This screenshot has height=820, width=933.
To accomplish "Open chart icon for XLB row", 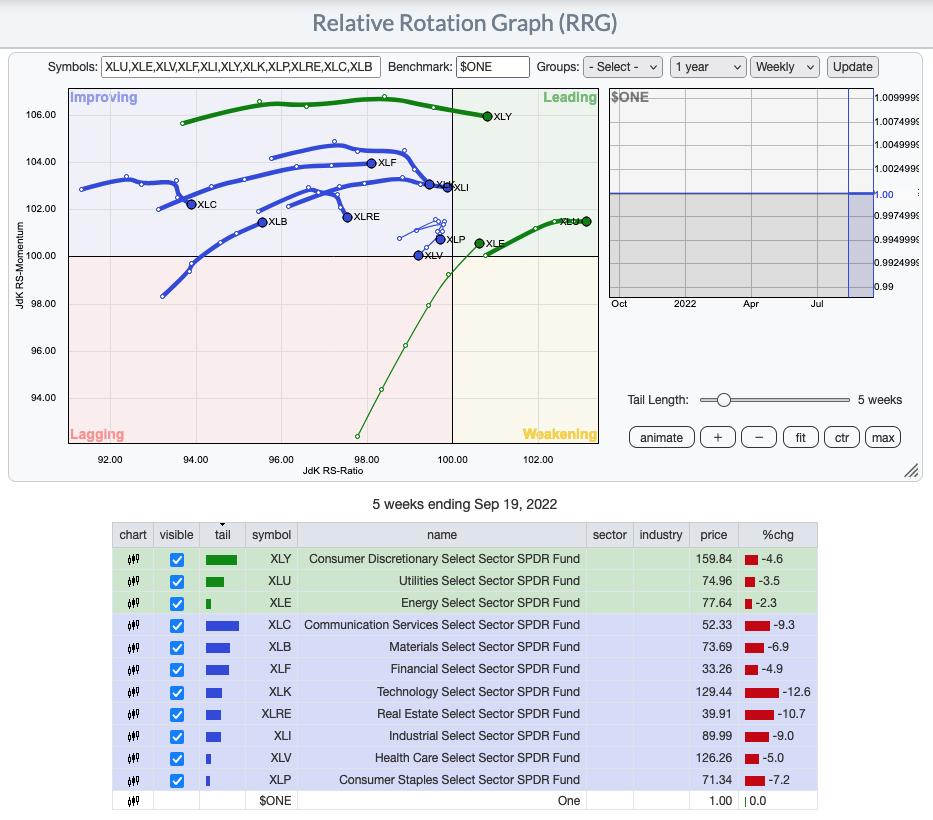I will 133,647.
